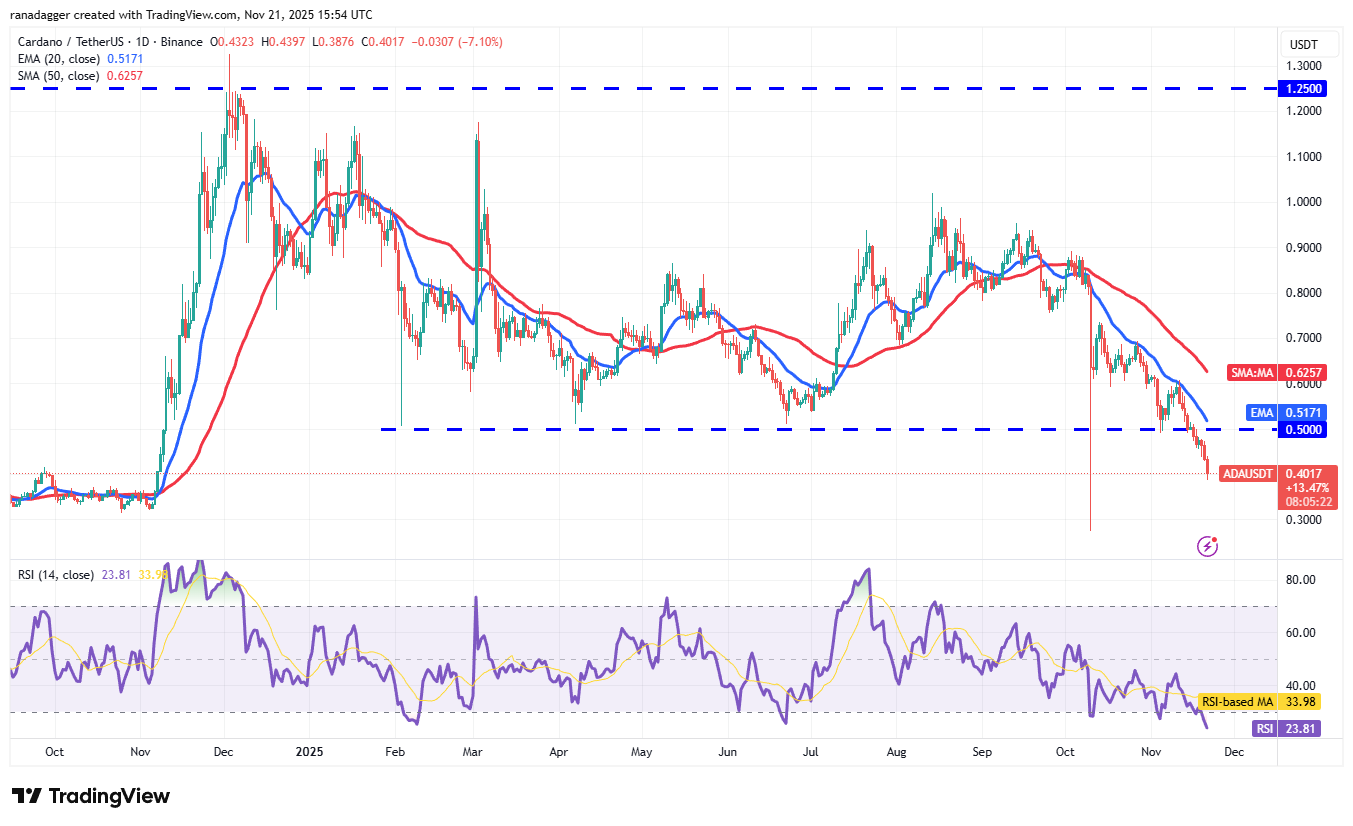Click 2025 on the time axis
This screenshot has width=1353, height=826.
point(309,751)
